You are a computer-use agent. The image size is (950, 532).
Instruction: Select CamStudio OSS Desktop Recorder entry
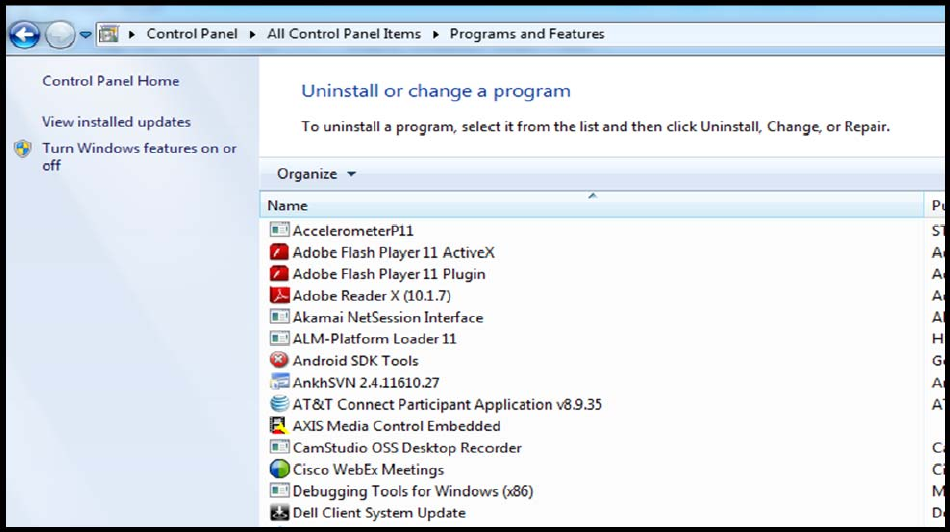407,448
